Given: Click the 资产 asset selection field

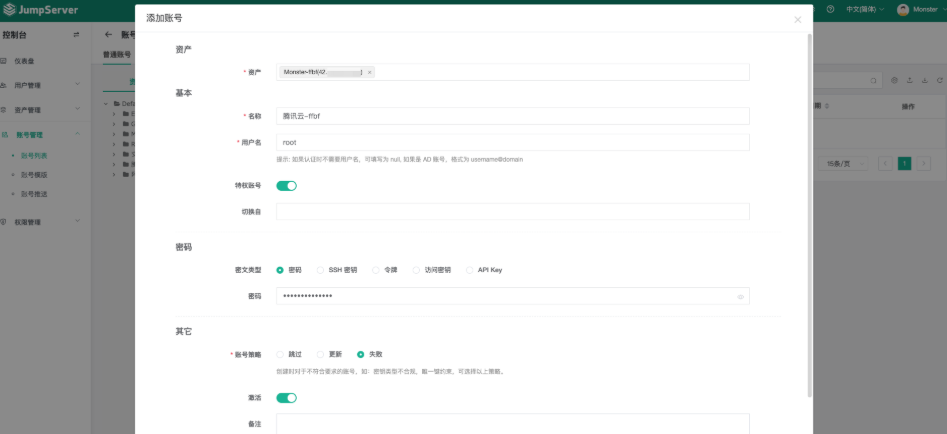Looking at the screenshot, I should (513, 72).
